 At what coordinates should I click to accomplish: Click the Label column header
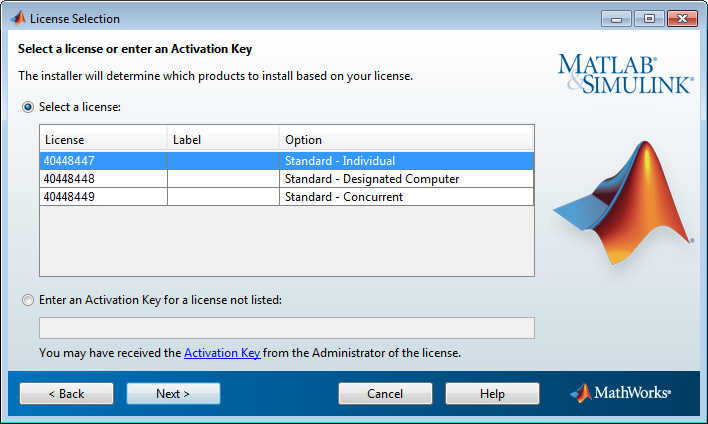point(223,140)
